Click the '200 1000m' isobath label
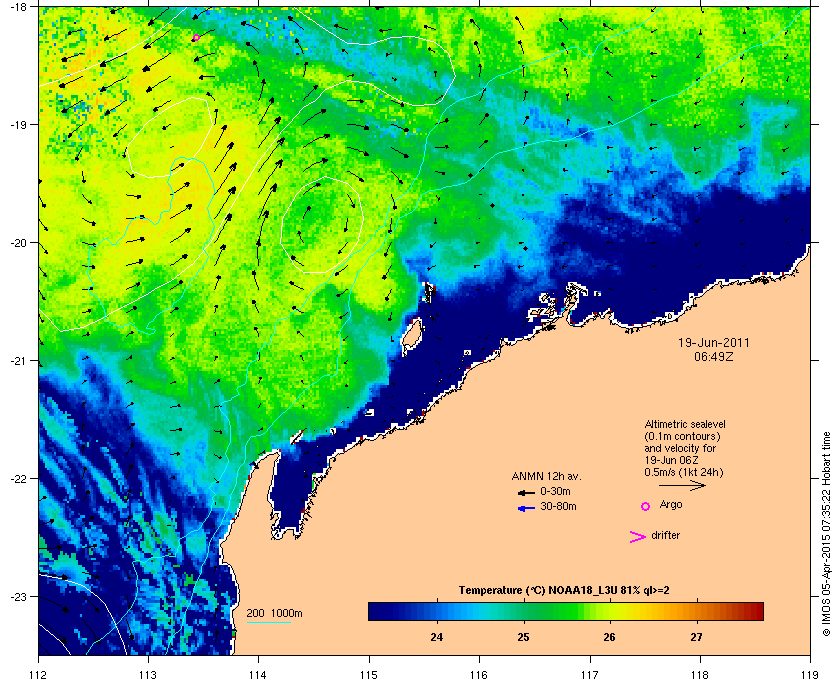Image resolution: width=840 pixels, height=680 pixels. [x=274, y=614]
